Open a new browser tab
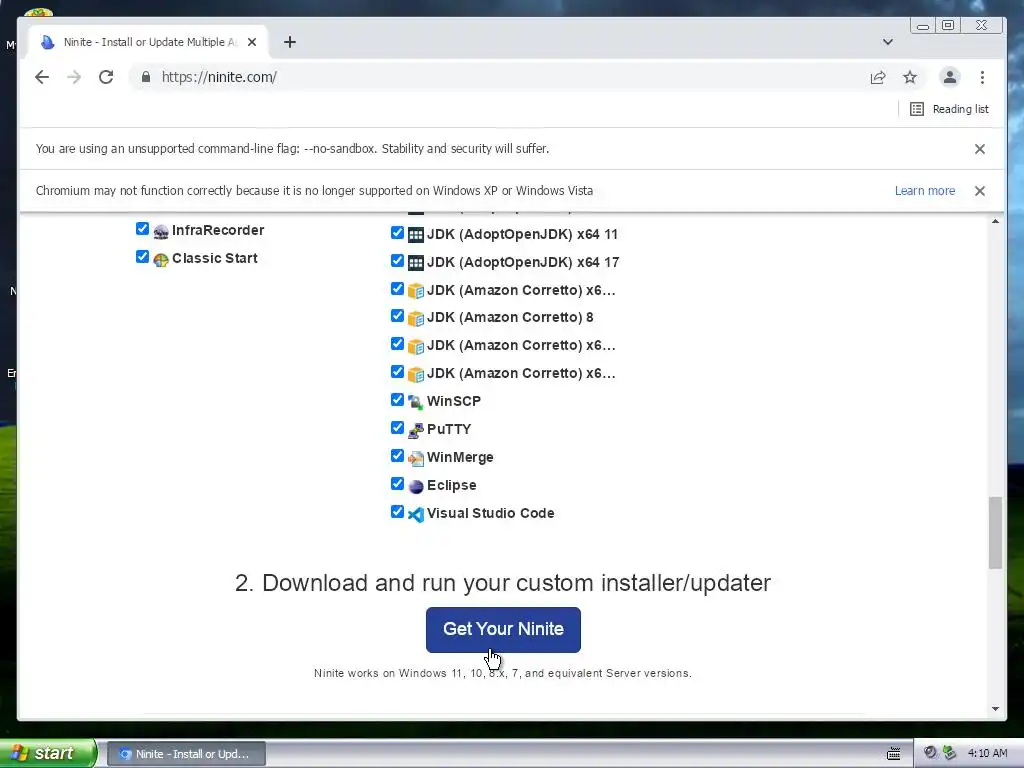The width and height of the screenshot is (1024, 768). click(x=290, y=42)
